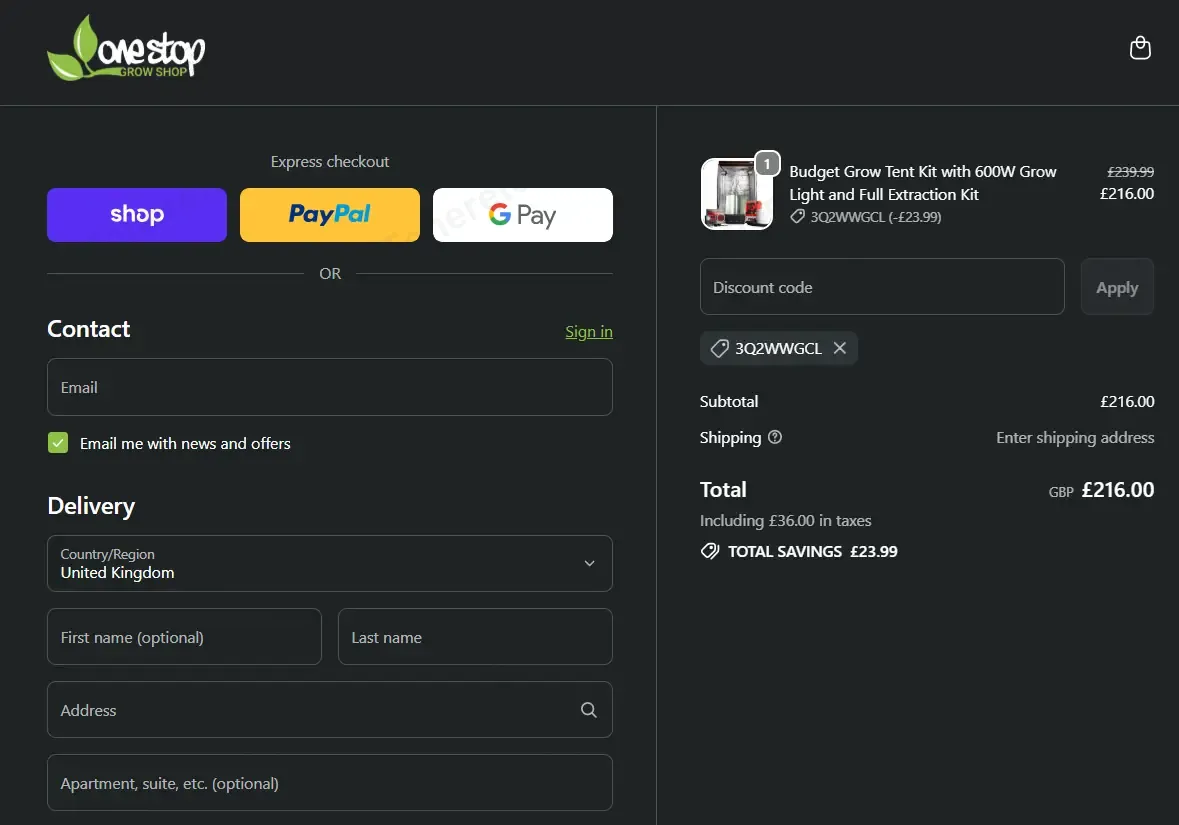Click the shipping help question mark icon
The width and height of the screenshot is (1179, 825).
click(x=775, y=437)
